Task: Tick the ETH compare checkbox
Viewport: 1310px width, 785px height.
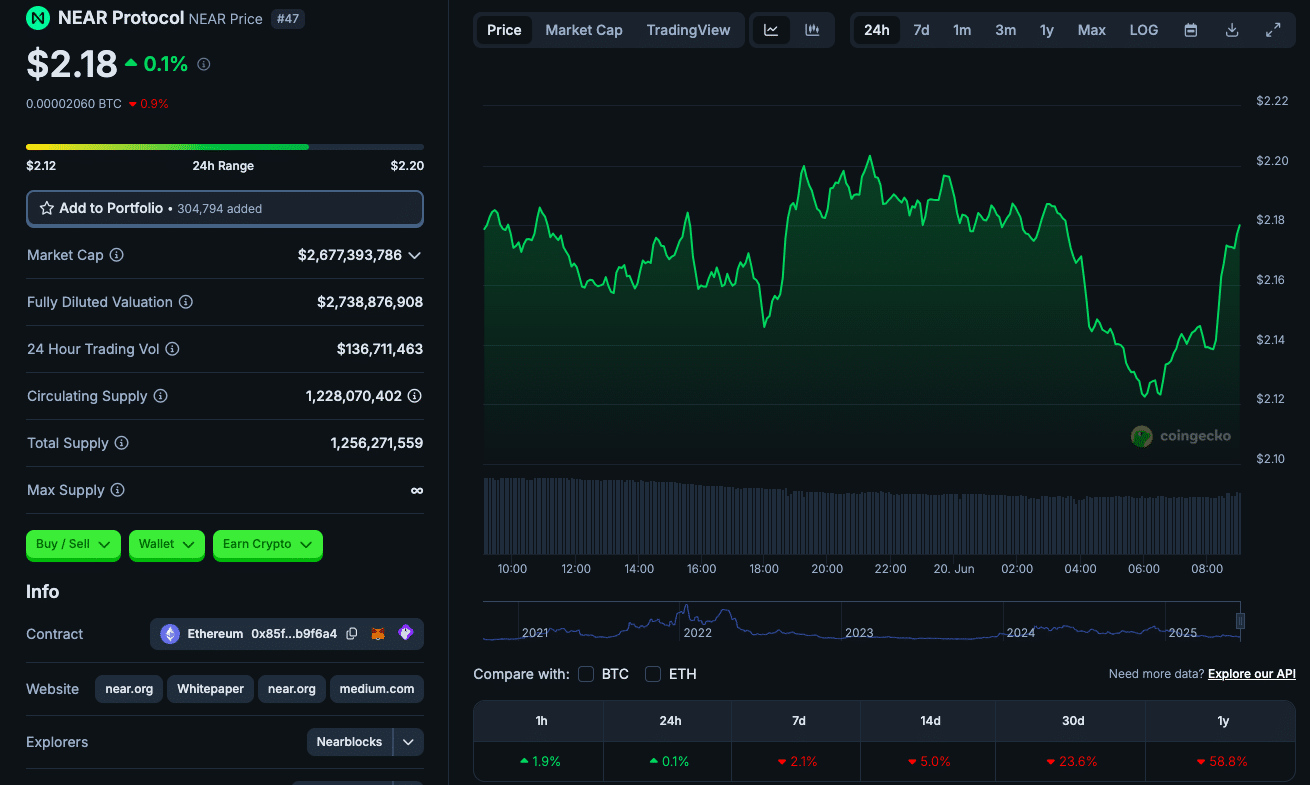Action: (653, 674)
